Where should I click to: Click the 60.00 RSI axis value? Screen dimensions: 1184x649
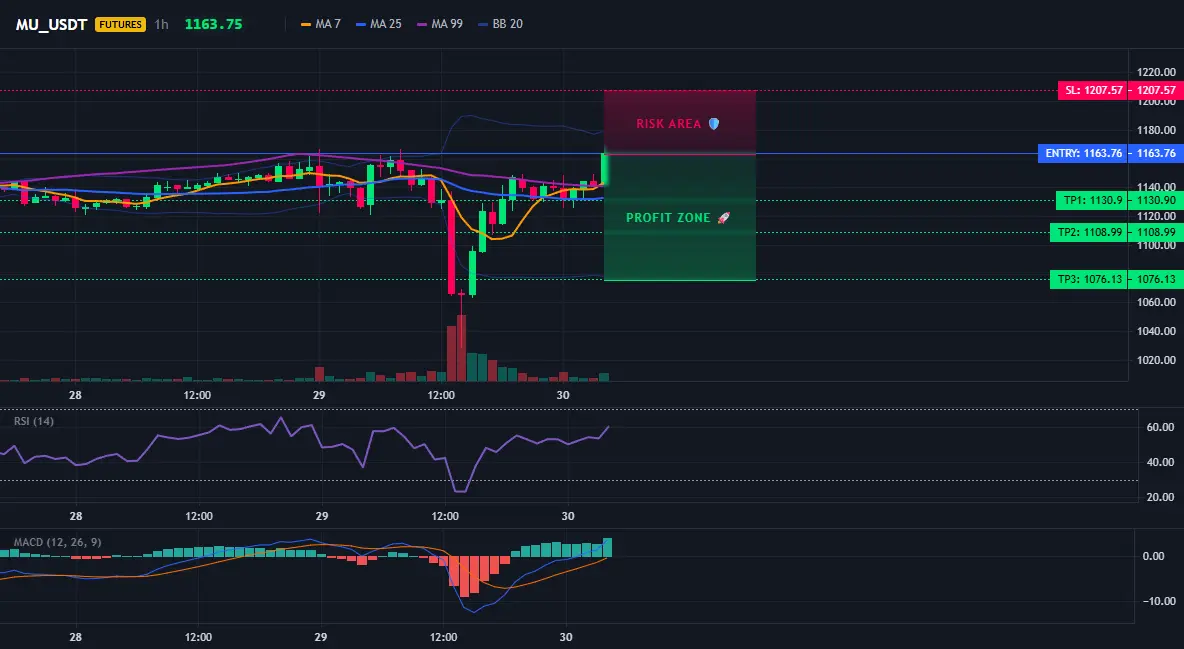[x=1160, y=427]
